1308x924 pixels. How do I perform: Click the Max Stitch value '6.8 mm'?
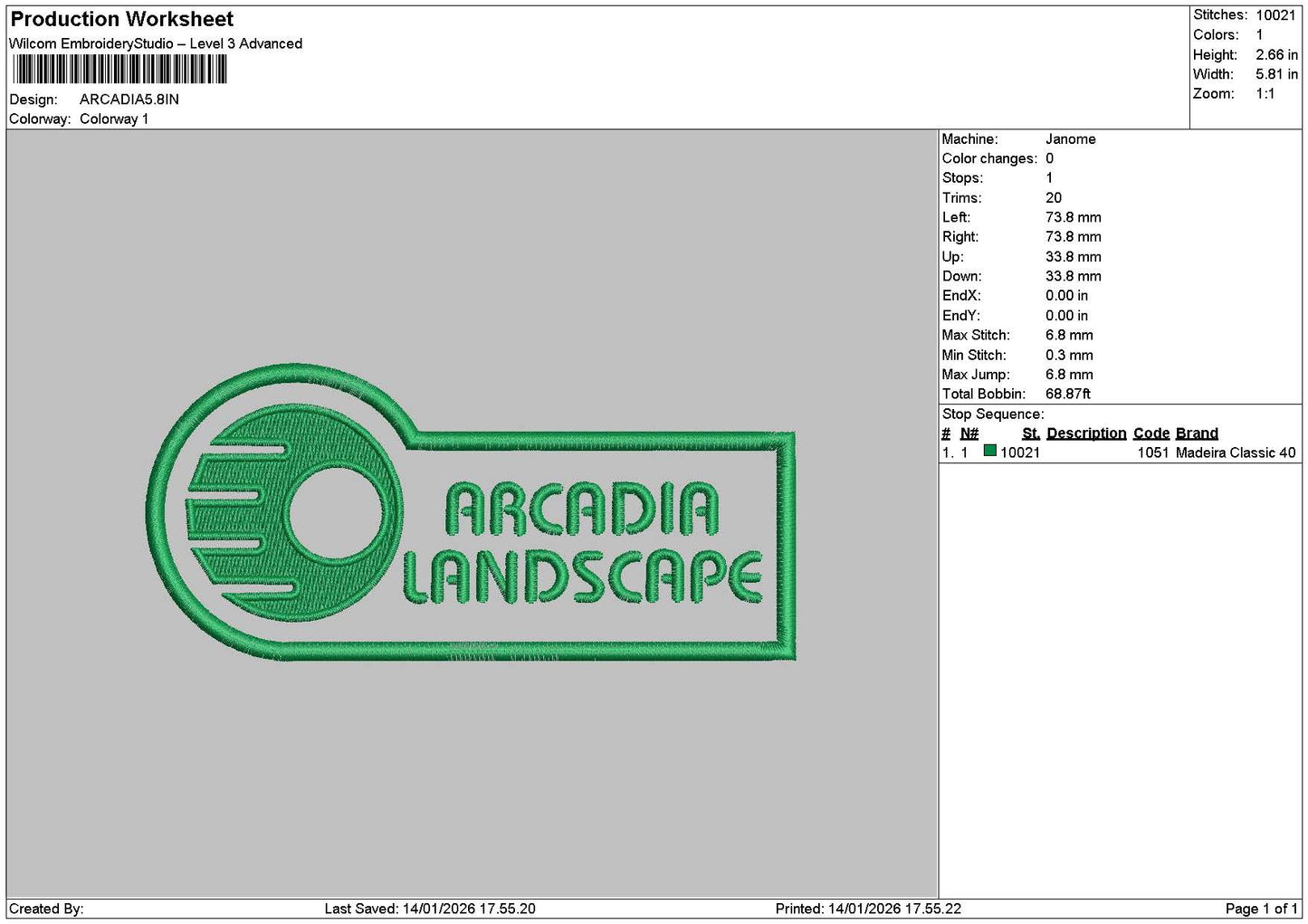(1069, 335)
